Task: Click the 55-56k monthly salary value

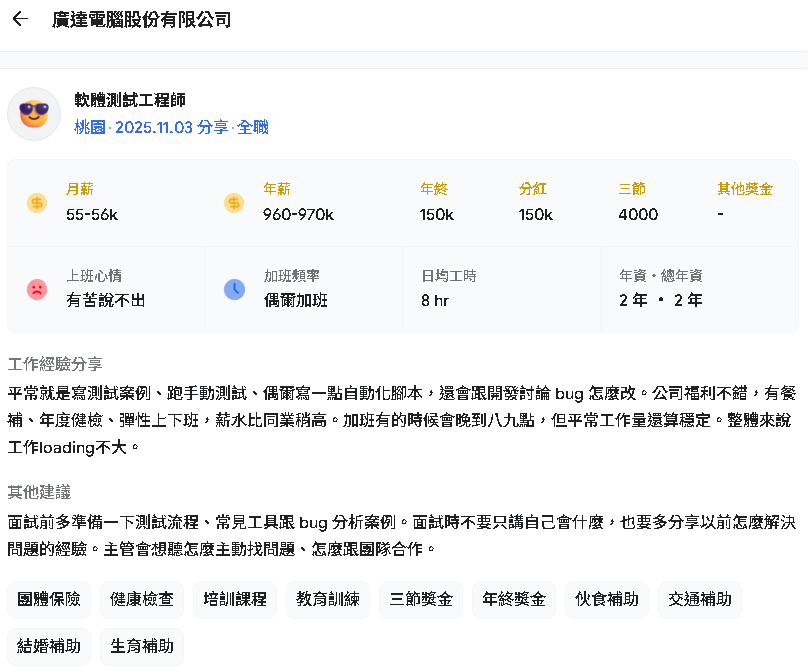Action: pos(92,214)
